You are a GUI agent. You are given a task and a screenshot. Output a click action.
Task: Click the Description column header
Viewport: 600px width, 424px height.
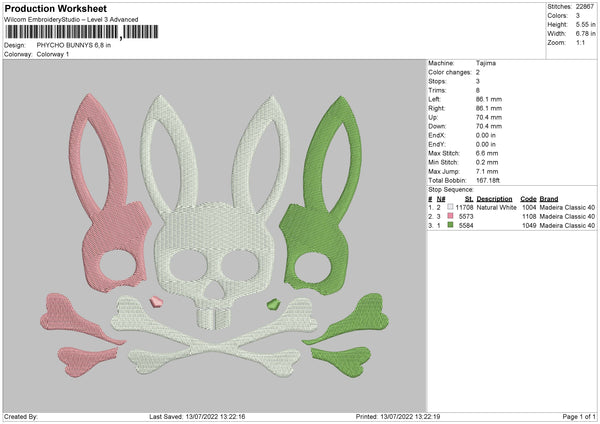tap(494, 199)
